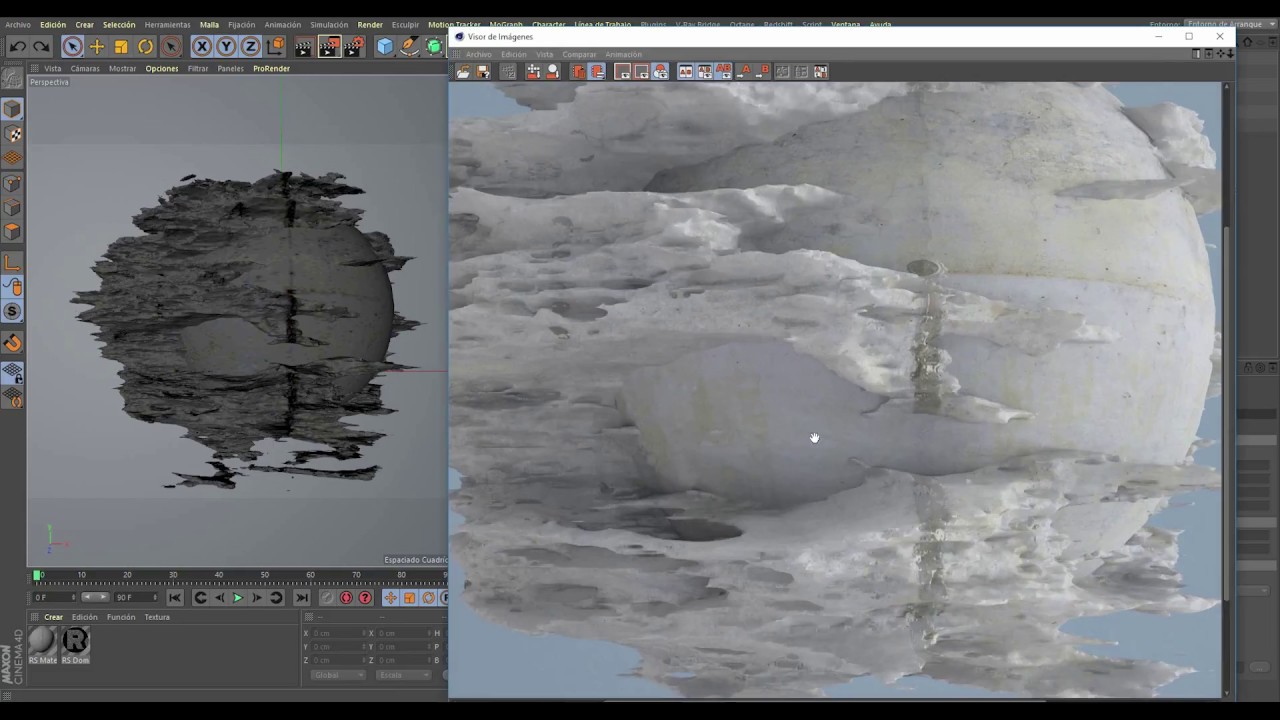Open Textura menu in material manager
Viewport: 1280px width, 720px height.
157,617
